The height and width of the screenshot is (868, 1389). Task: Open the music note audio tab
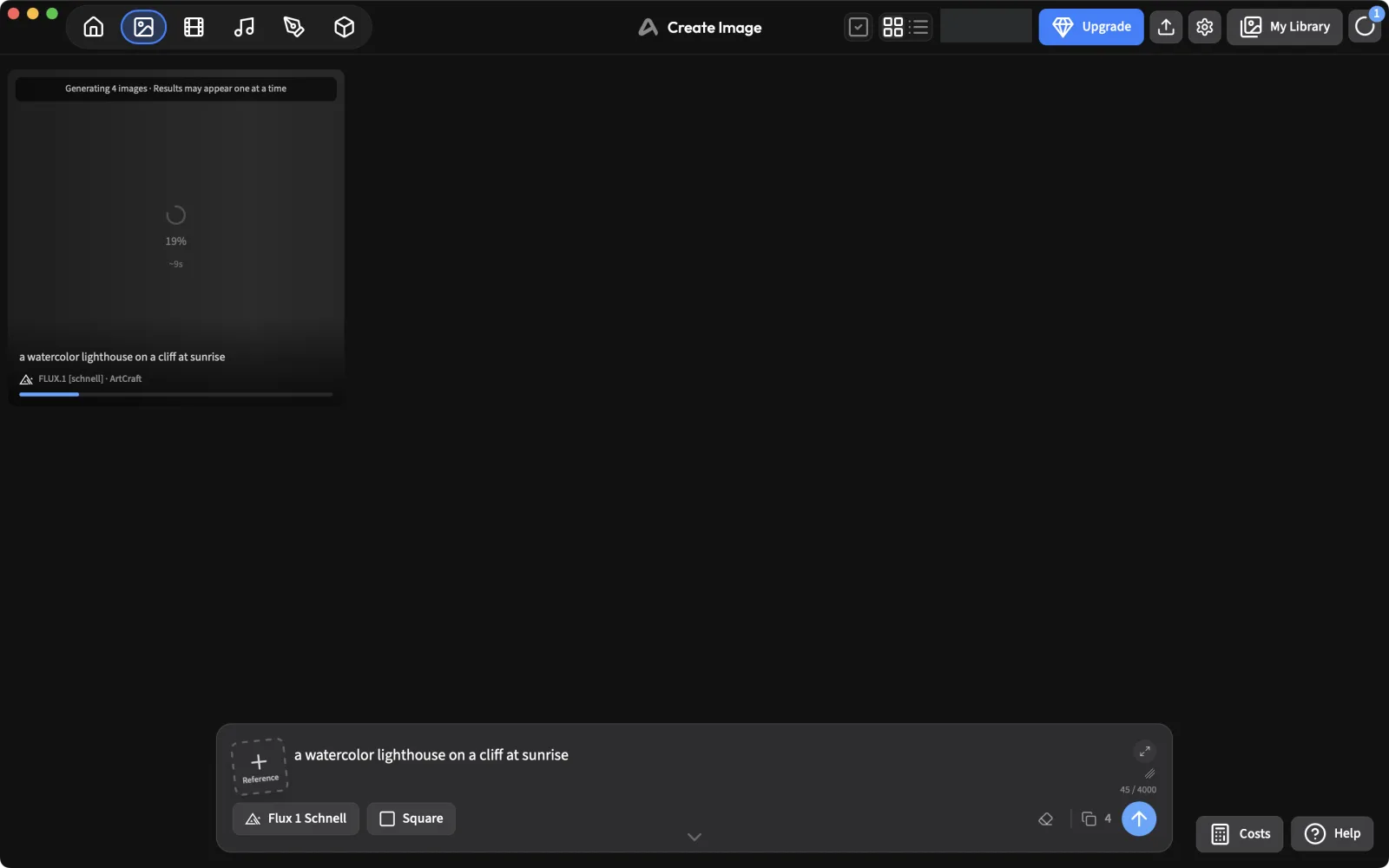pyautogui.click(x=244, y=27)
